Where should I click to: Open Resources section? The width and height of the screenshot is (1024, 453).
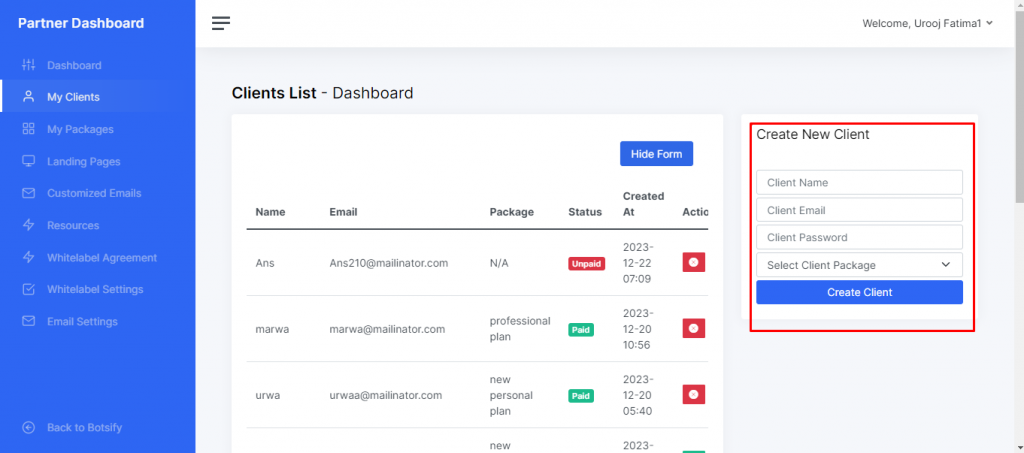point(73,225)
